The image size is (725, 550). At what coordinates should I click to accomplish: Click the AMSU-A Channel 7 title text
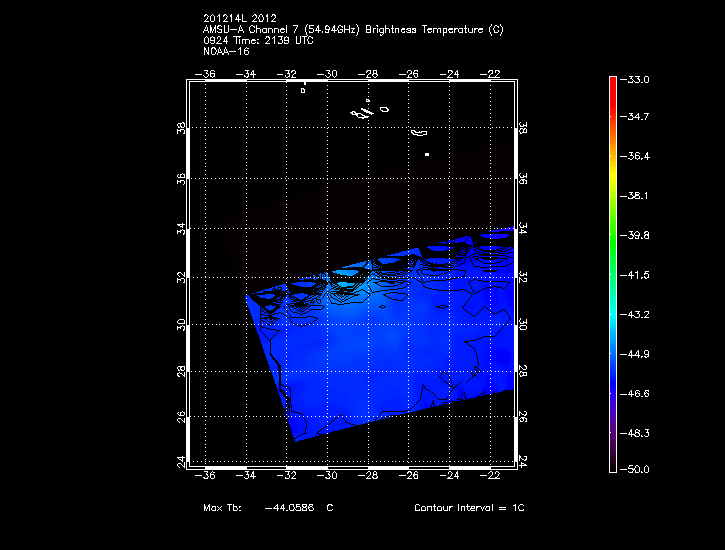(x=352, y=30)
